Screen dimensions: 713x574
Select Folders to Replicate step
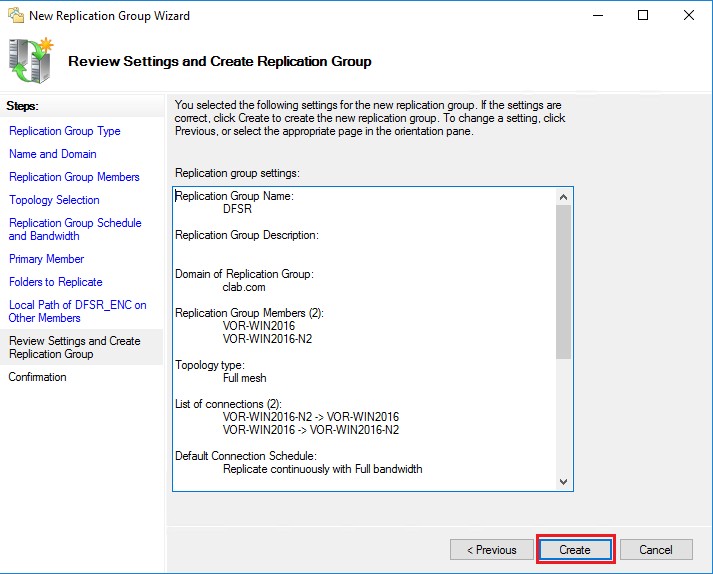(x=56, y=282)
